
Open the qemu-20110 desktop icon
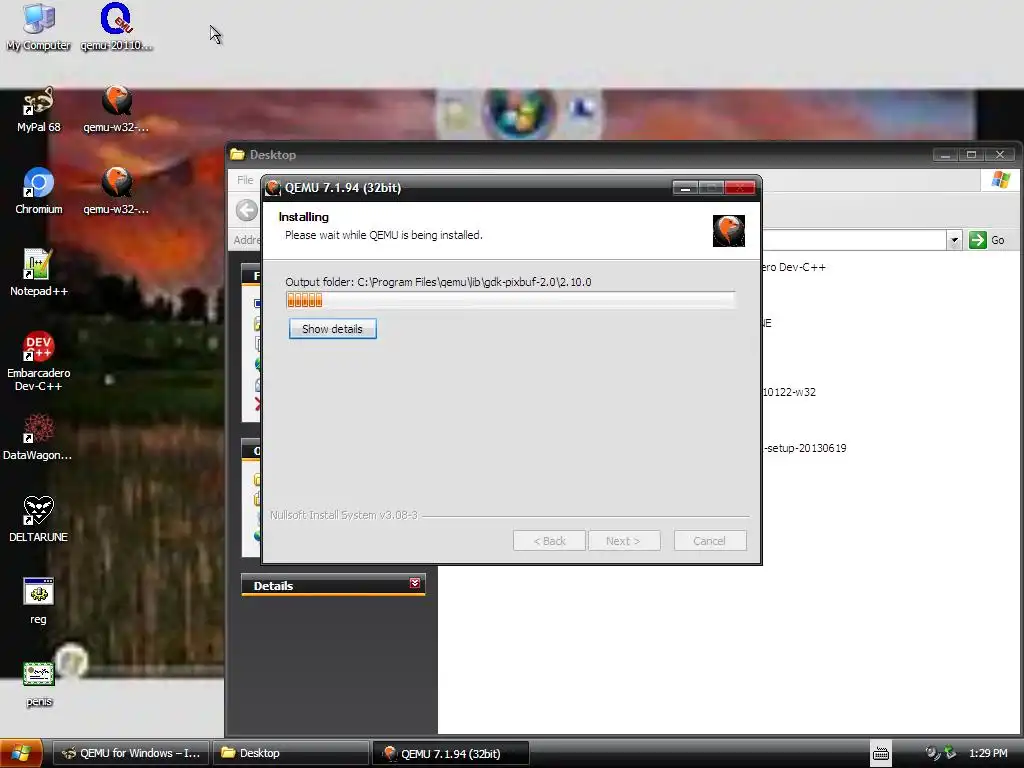(116, 27)
